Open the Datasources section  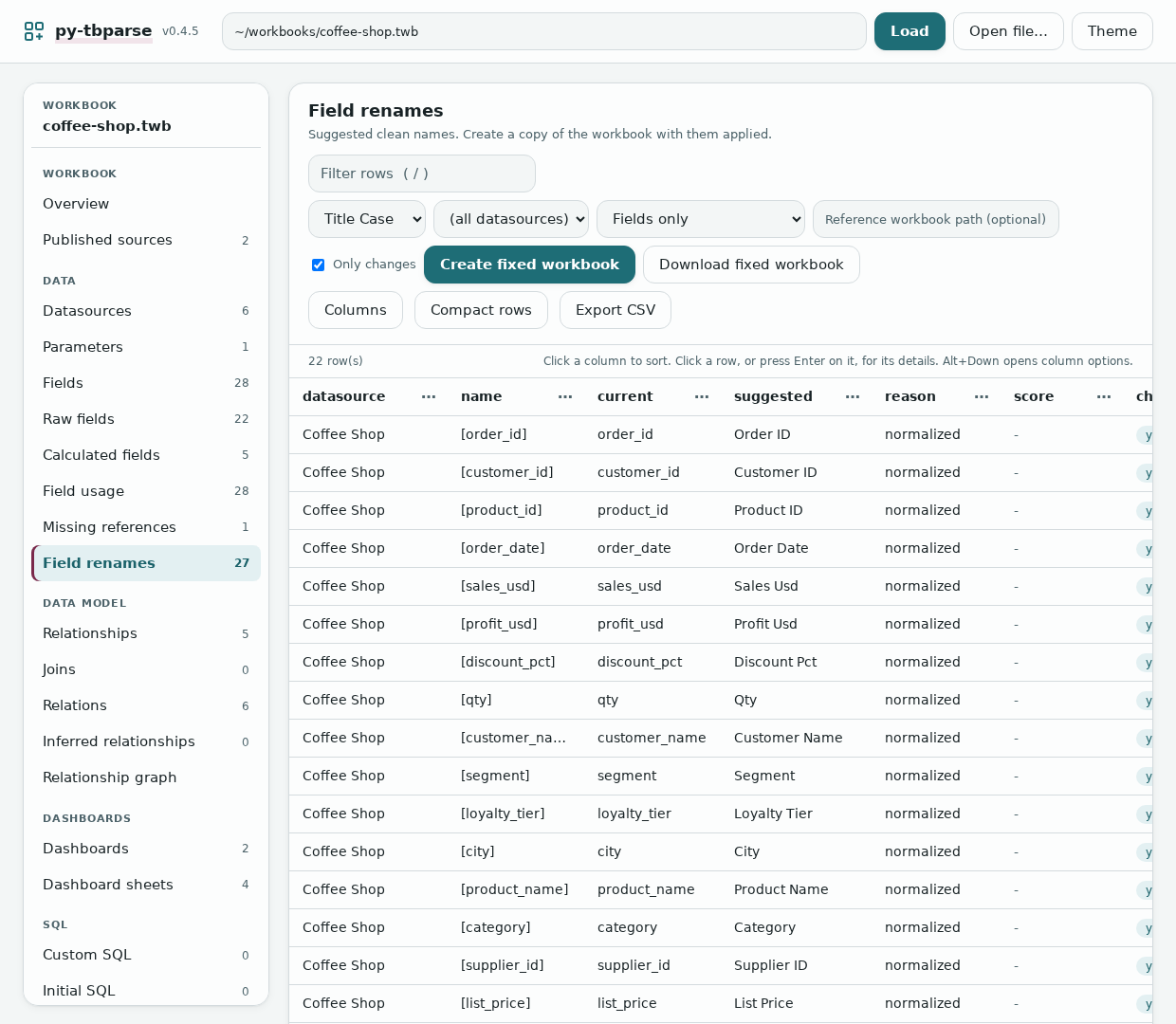click(x=146, y=311)
